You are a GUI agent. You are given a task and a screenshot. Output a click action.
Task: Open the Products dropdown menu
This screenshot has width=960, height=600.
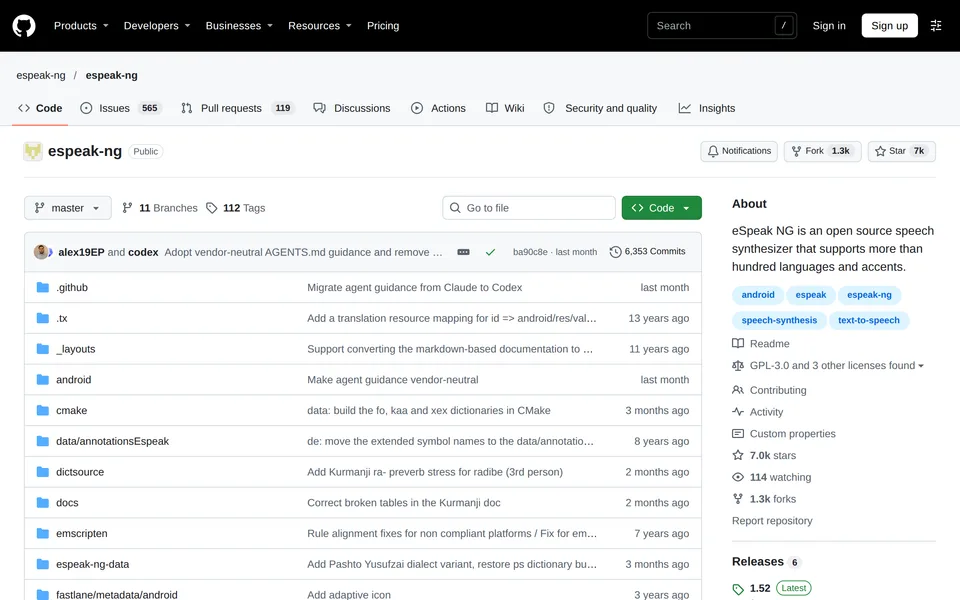81,26
